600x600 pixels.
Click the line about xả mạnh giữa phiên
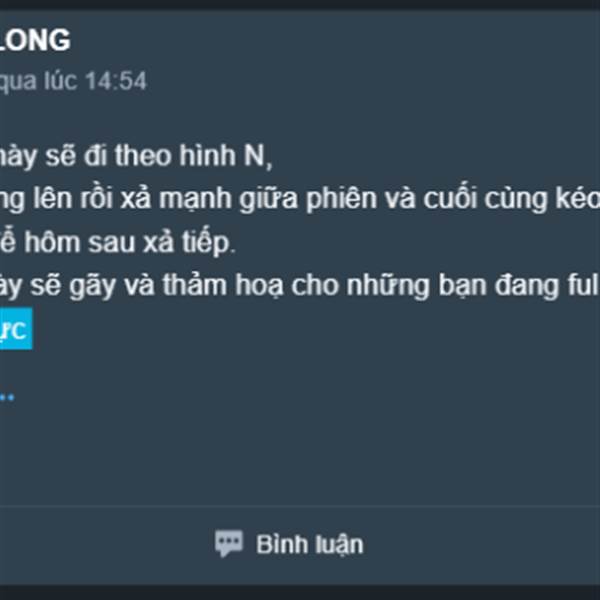300,199
